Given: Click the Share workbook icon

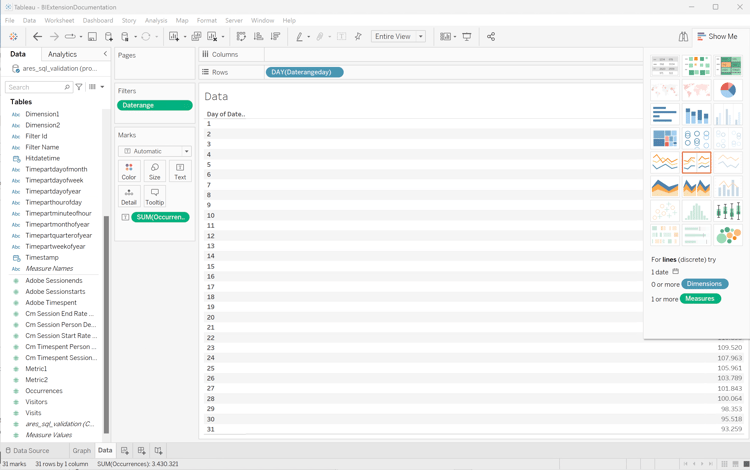Looking at the screenshot, I should tap(491, 37).
